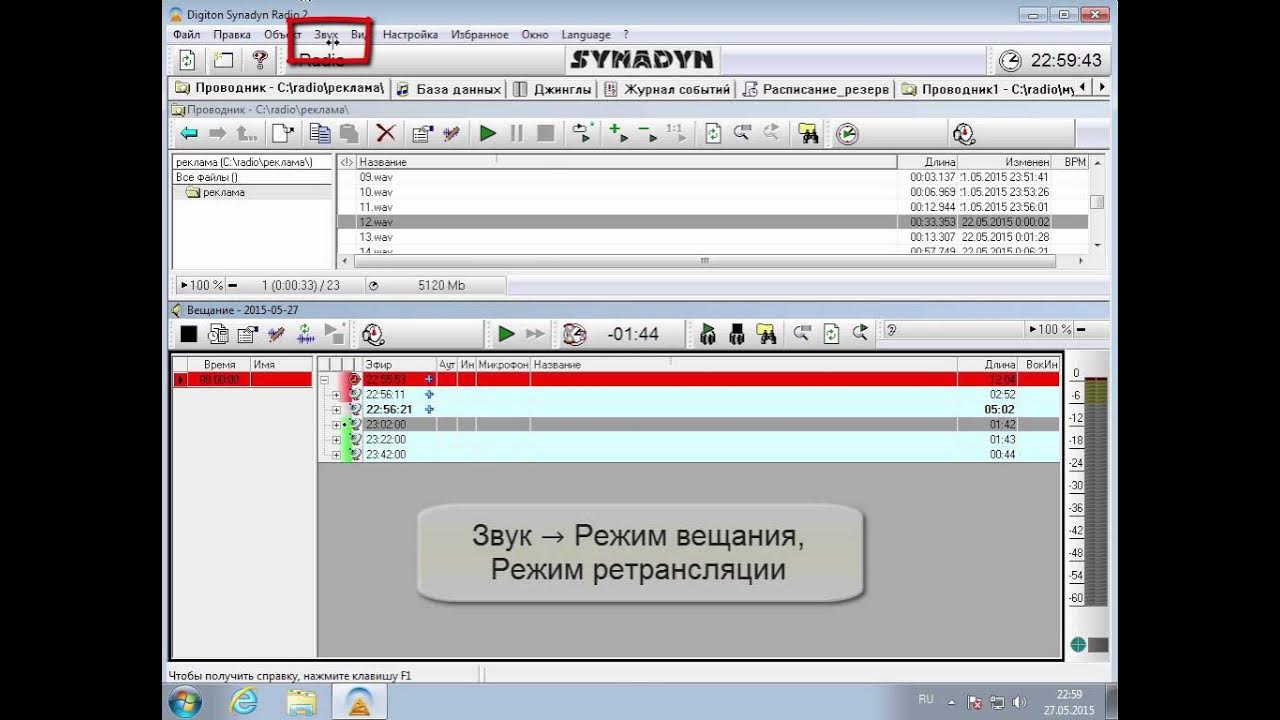
Task: Expand the 23:42:00 block
Action: click(x=337, y=455)
